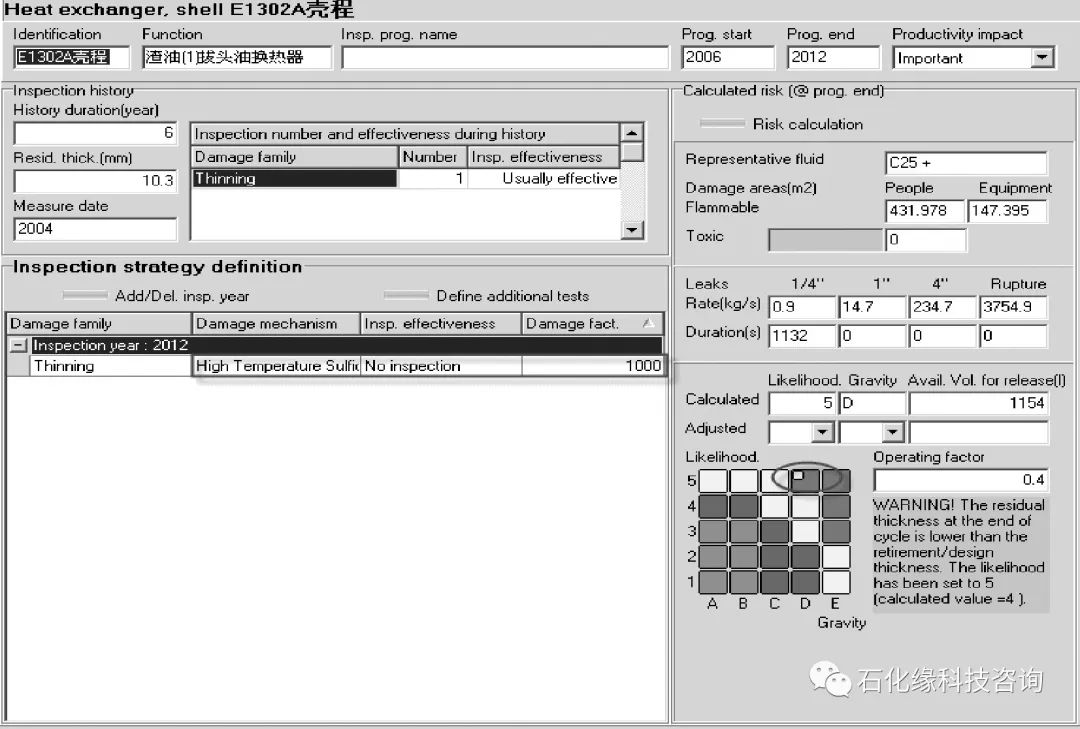This screenshot has width=1080, height=729.
Task: Click the Operating factor field
Action: [960, 480]
